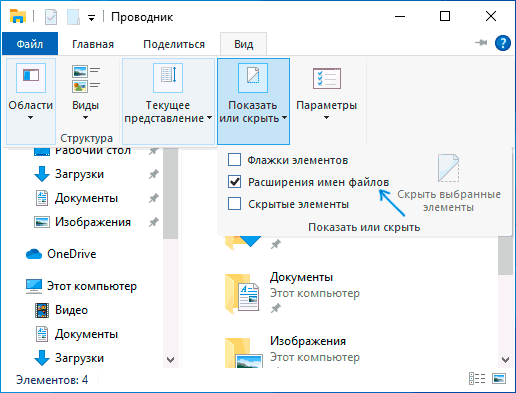Unpin quick access Изображения via pin icon
The height and width of the screenshot is (393, 516).
[153, 222]
